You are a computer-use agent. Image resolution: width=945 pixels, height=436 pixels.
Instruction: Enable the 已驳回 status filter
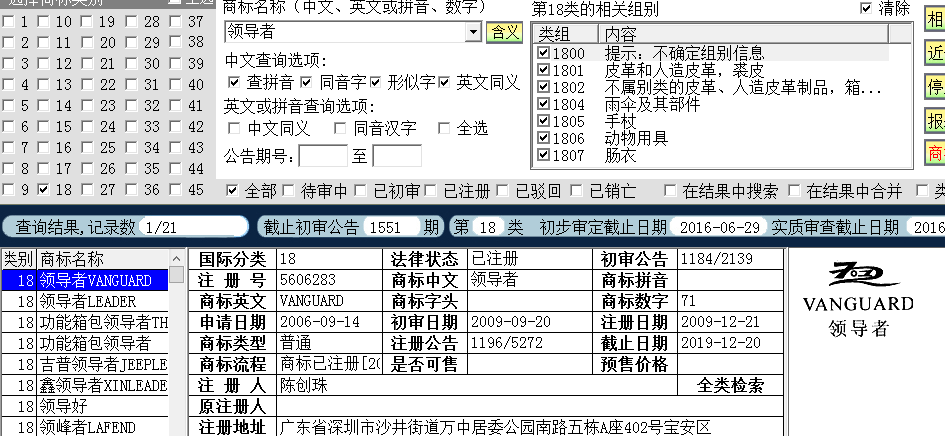tap(503, 191)
